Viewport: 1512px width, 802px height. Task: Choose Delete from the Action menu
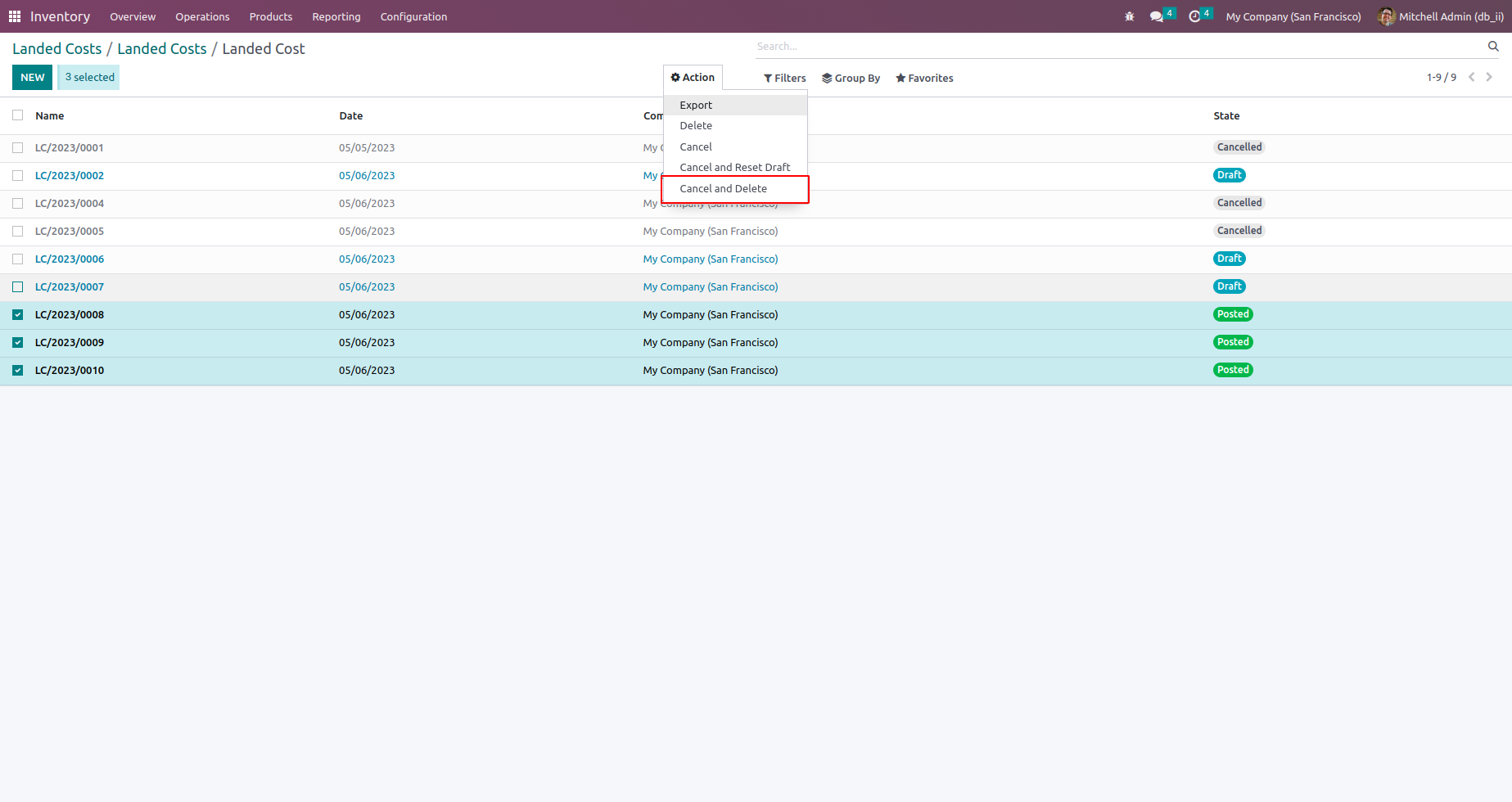coord(735,126)
